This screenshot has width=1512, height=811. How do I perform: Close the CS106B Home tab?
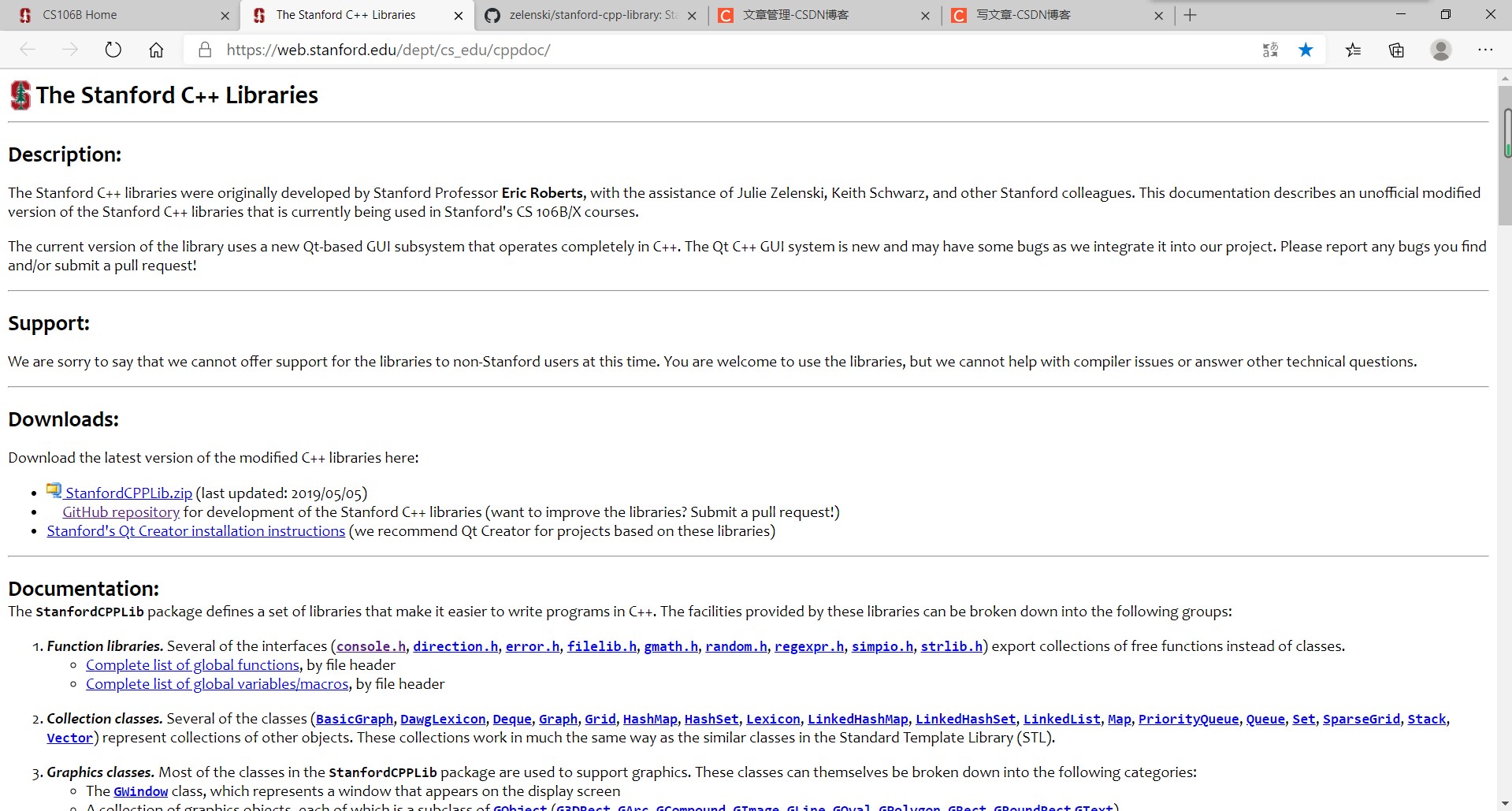225,15
